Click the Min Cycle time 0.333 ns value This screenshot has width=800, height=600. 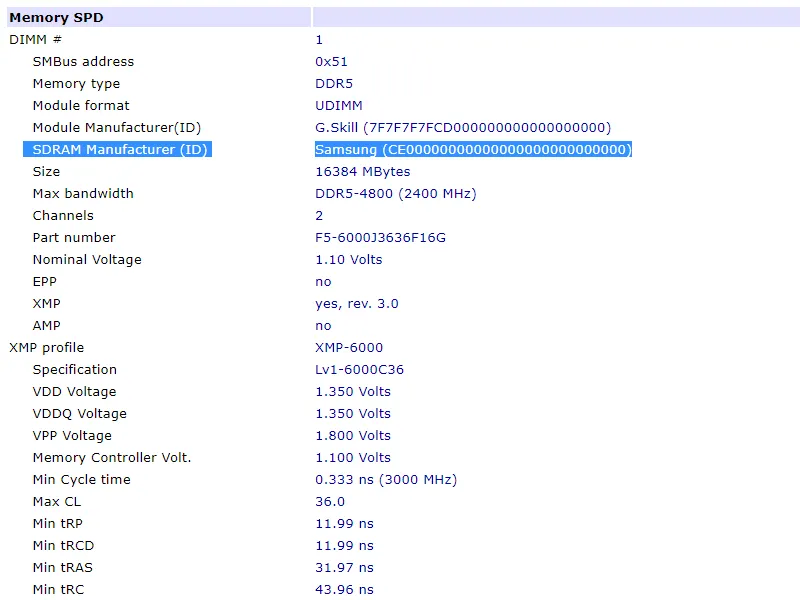[x=386, y=479]
